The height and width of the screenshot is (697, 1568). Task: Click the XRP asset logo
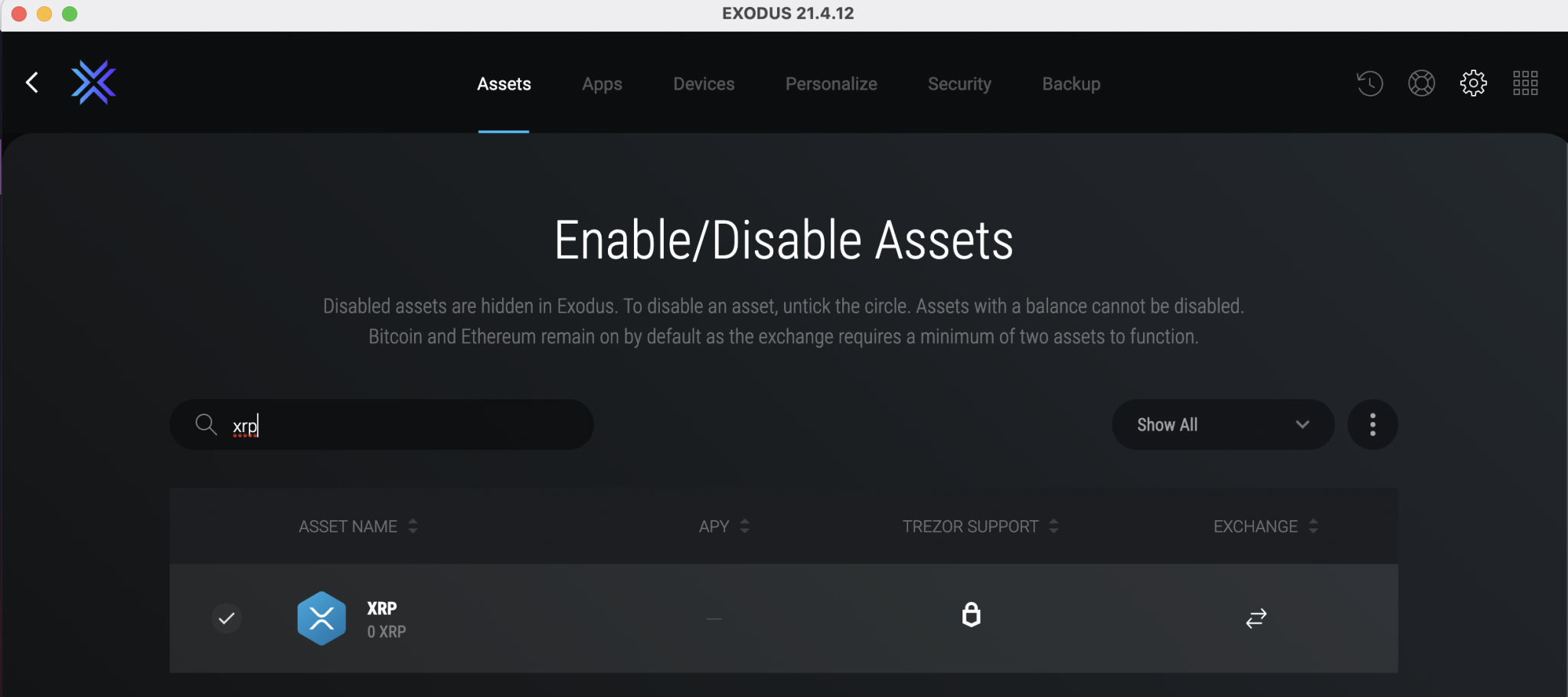pos(322,618)
